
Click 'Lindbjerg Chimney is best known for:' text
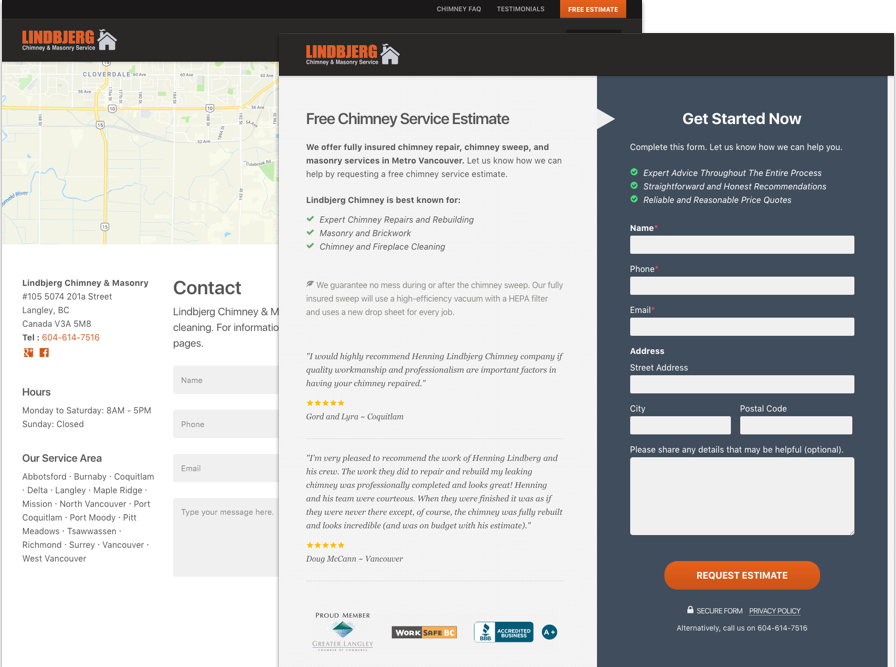point(383,200)
